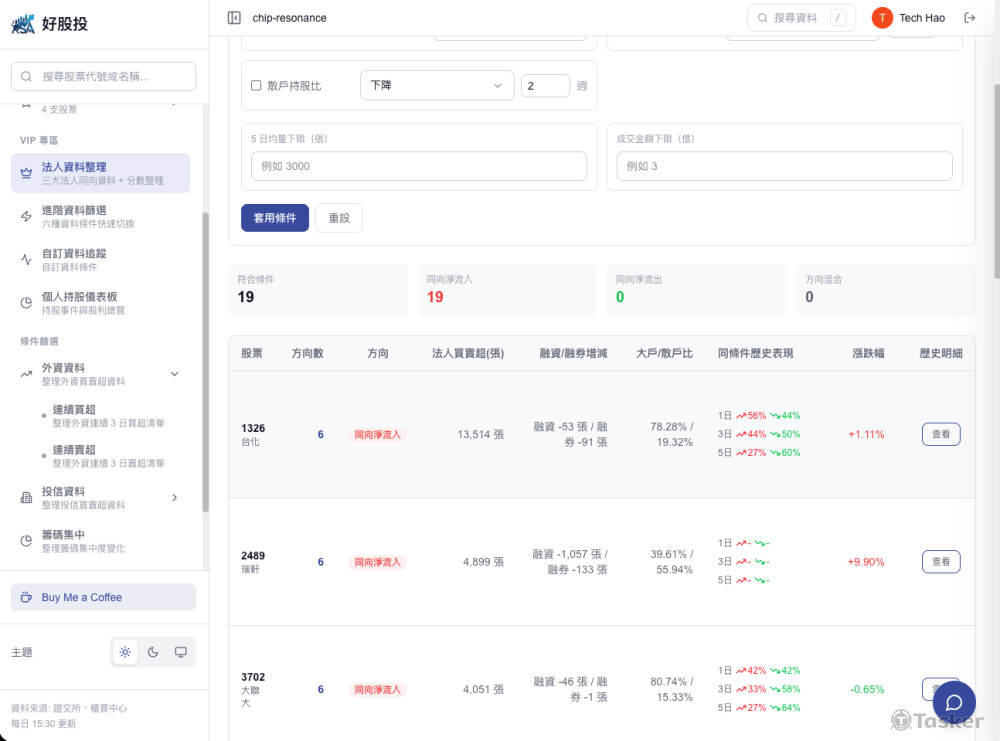Open 法人資料整理 in the sidebar
The height and width of the screenshot is (741, 1000).
[x=100, y=173]
